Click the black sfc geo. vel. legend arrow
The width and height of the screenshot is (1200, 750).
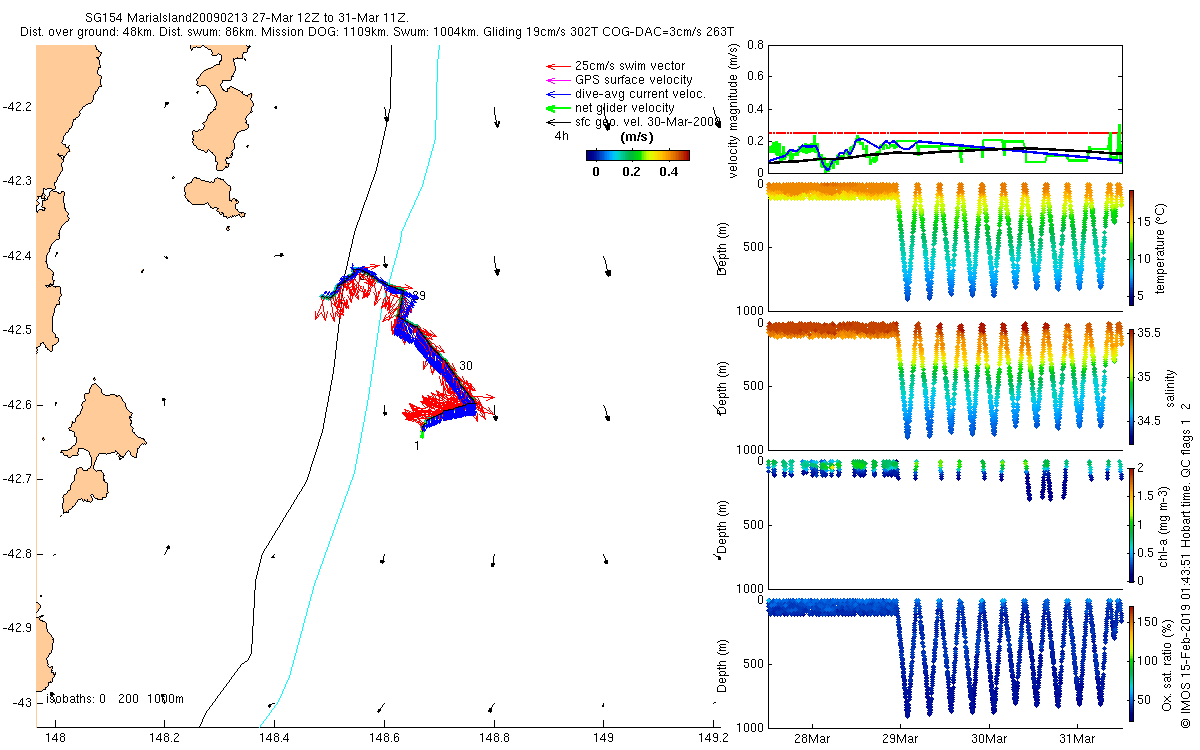coord(557,122)
